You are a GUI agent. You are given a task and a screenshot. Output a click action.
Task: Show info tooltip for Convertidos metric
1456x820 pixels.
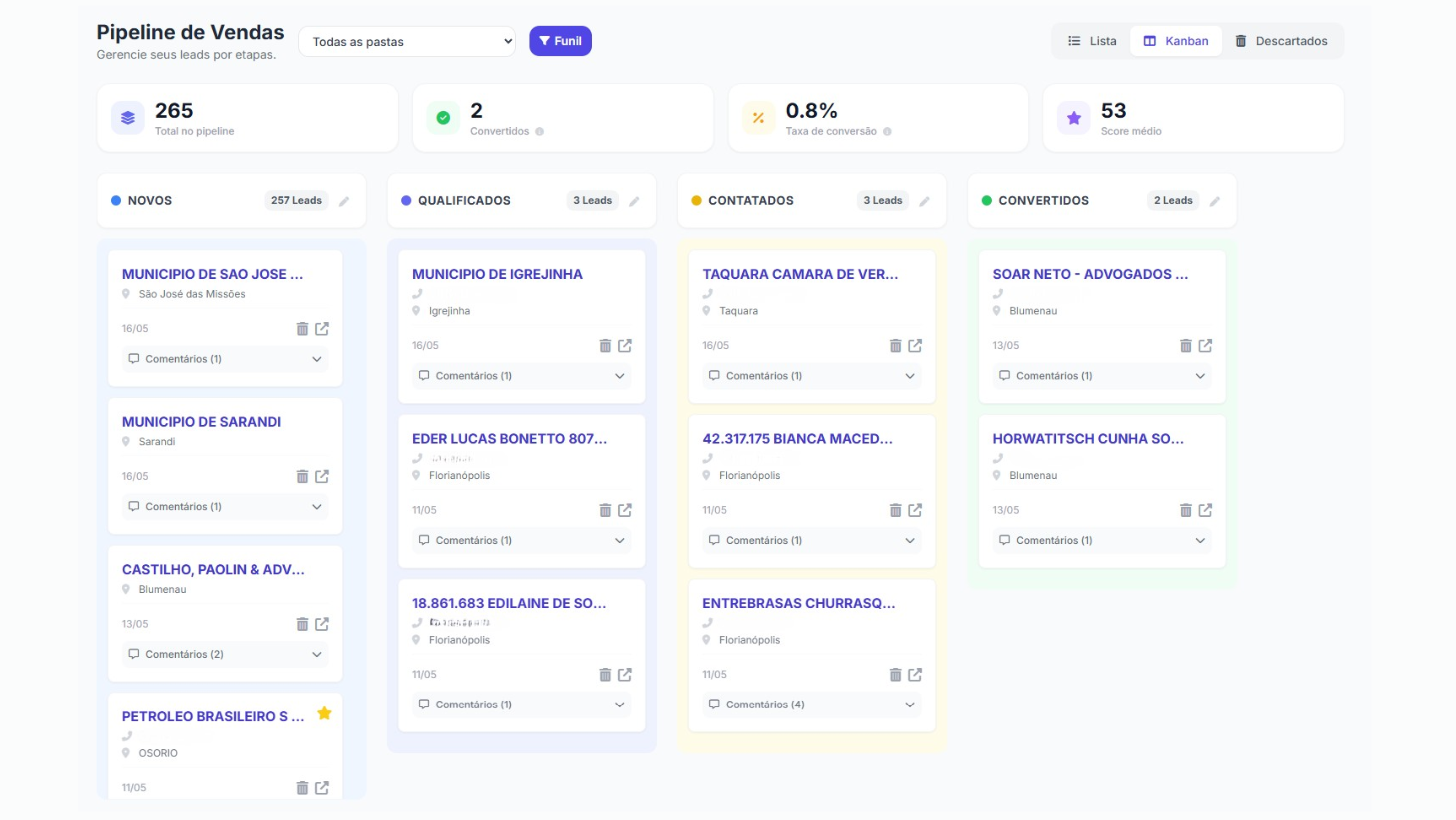pyautogui.click(x=540, y=132)
